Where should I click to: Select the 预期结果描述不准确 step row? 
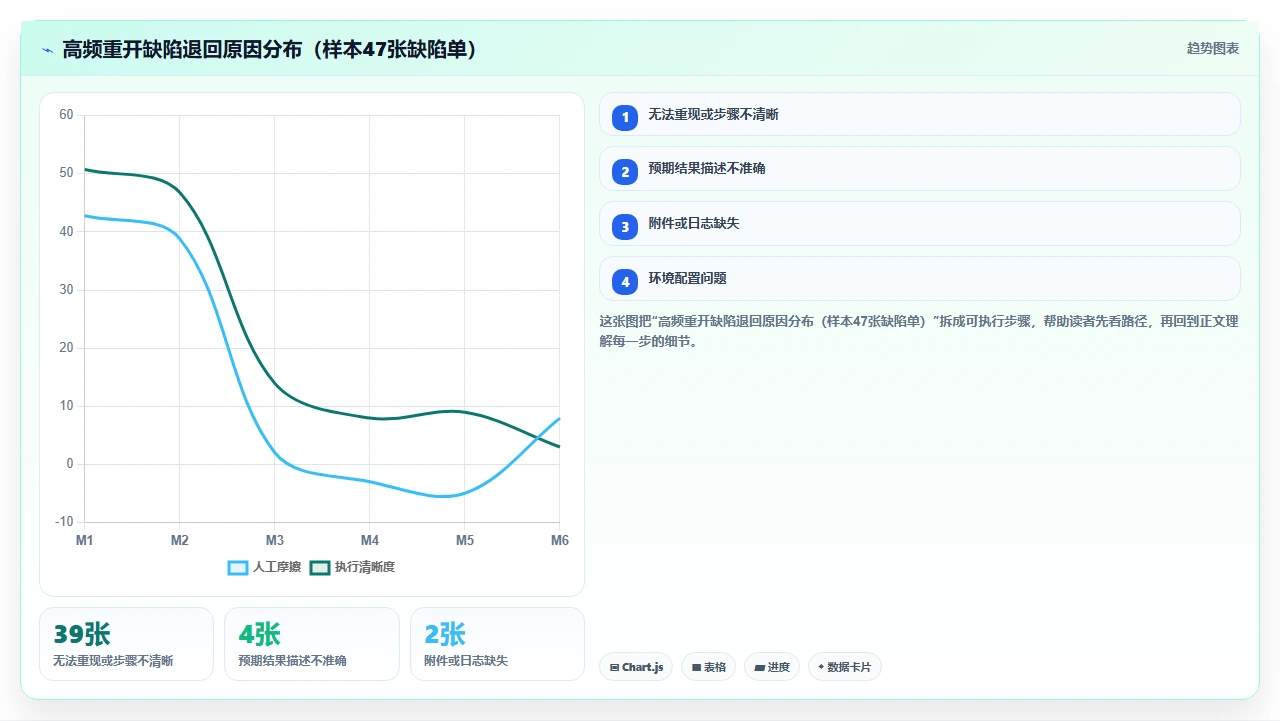tap(919, 169)
